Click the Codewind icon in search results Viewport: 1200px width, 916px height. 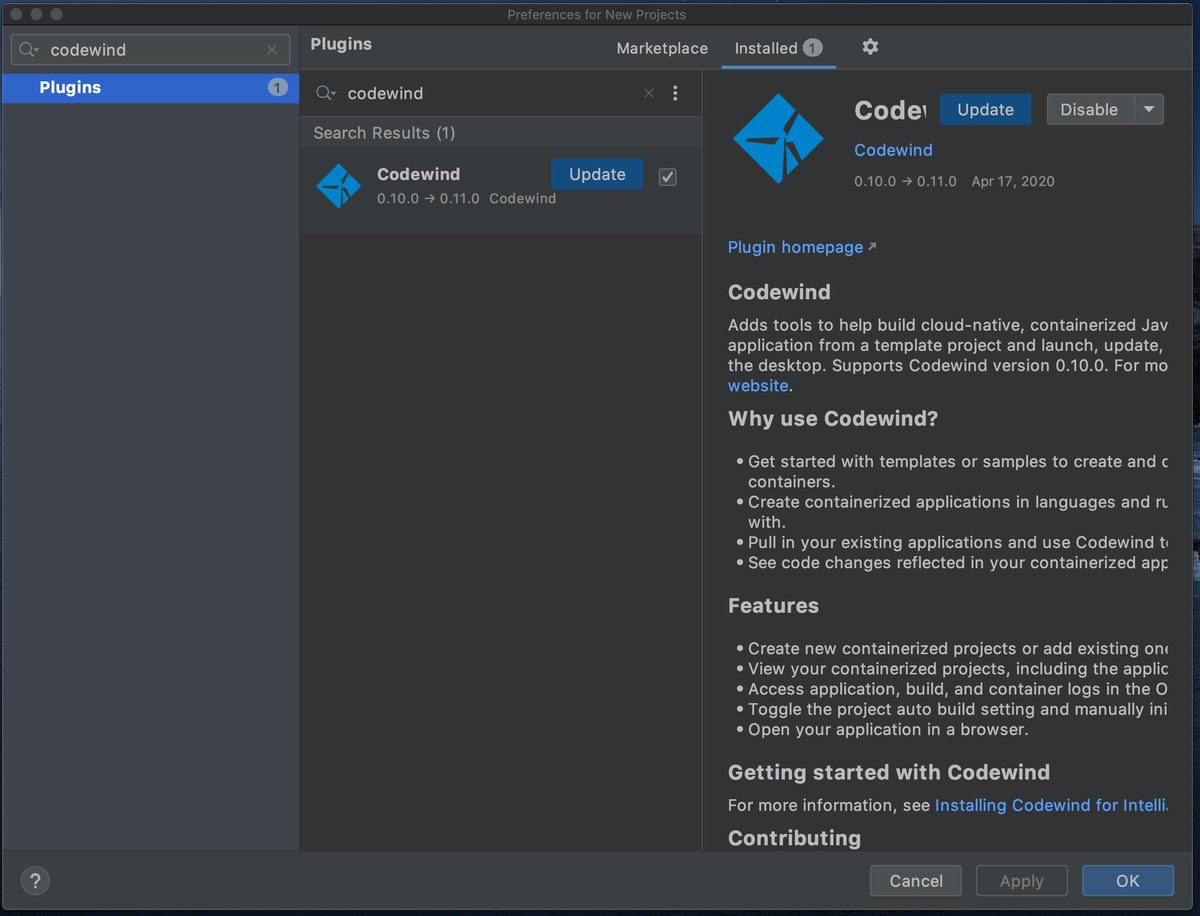338,186
